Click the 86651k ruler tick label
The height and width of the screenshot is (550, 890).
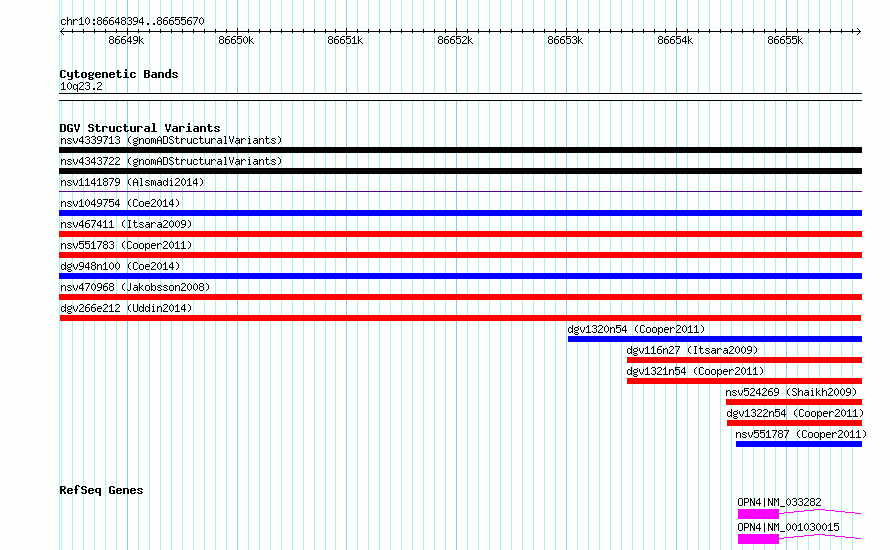coord(345,40)
